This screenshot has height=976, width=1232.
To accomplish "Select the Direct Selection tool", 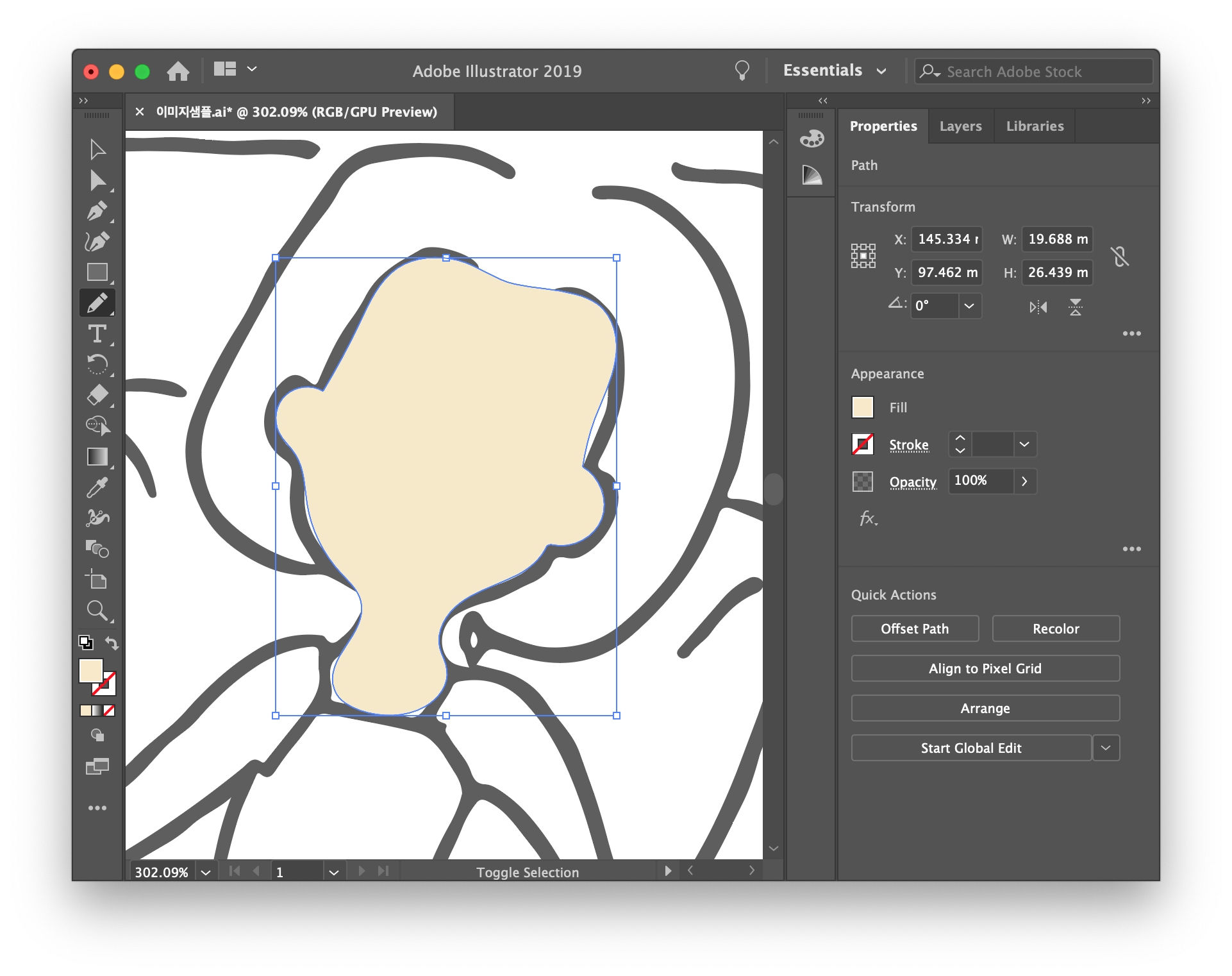I will tap(97, 181).
